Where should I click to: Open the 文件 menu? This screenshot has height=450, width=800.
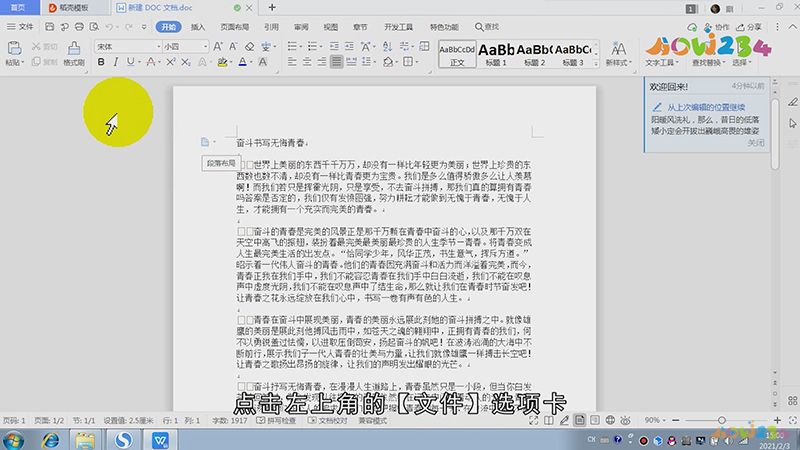(x=20, y=27)
